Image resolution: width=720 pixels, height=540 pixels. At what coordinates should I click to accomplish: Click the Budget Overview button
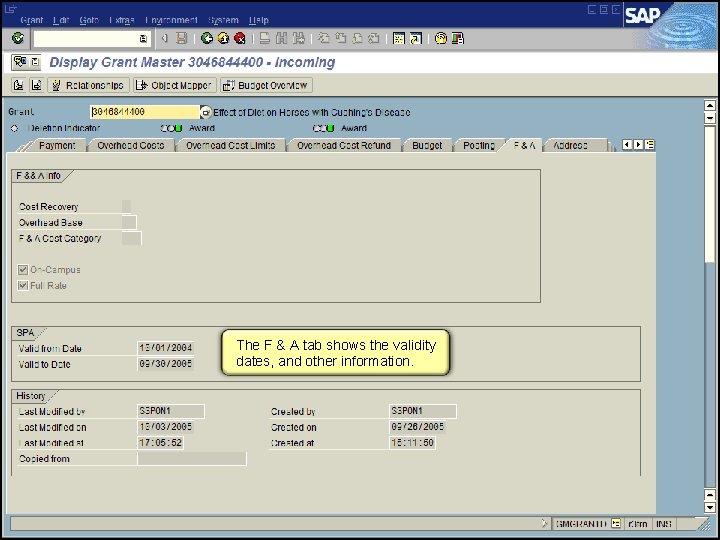(x=266, y=85)
